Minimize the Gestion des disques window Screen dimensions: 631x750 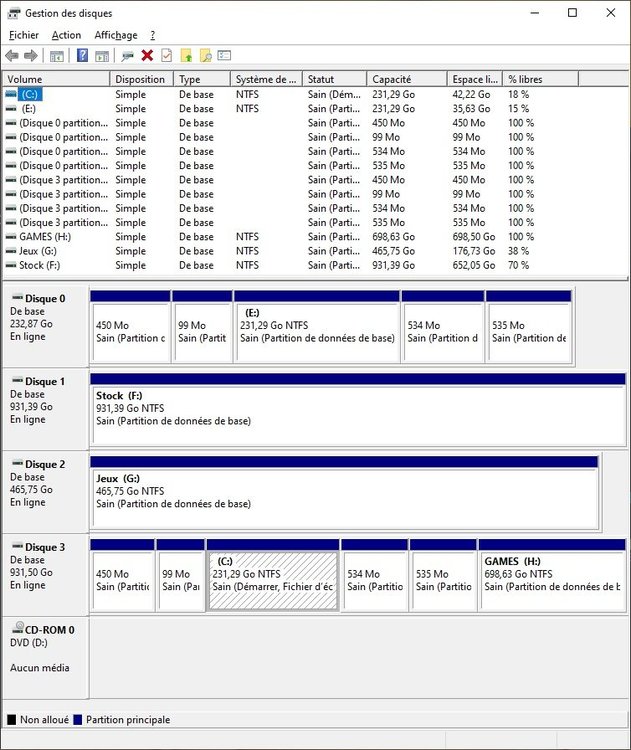(535, 13)
